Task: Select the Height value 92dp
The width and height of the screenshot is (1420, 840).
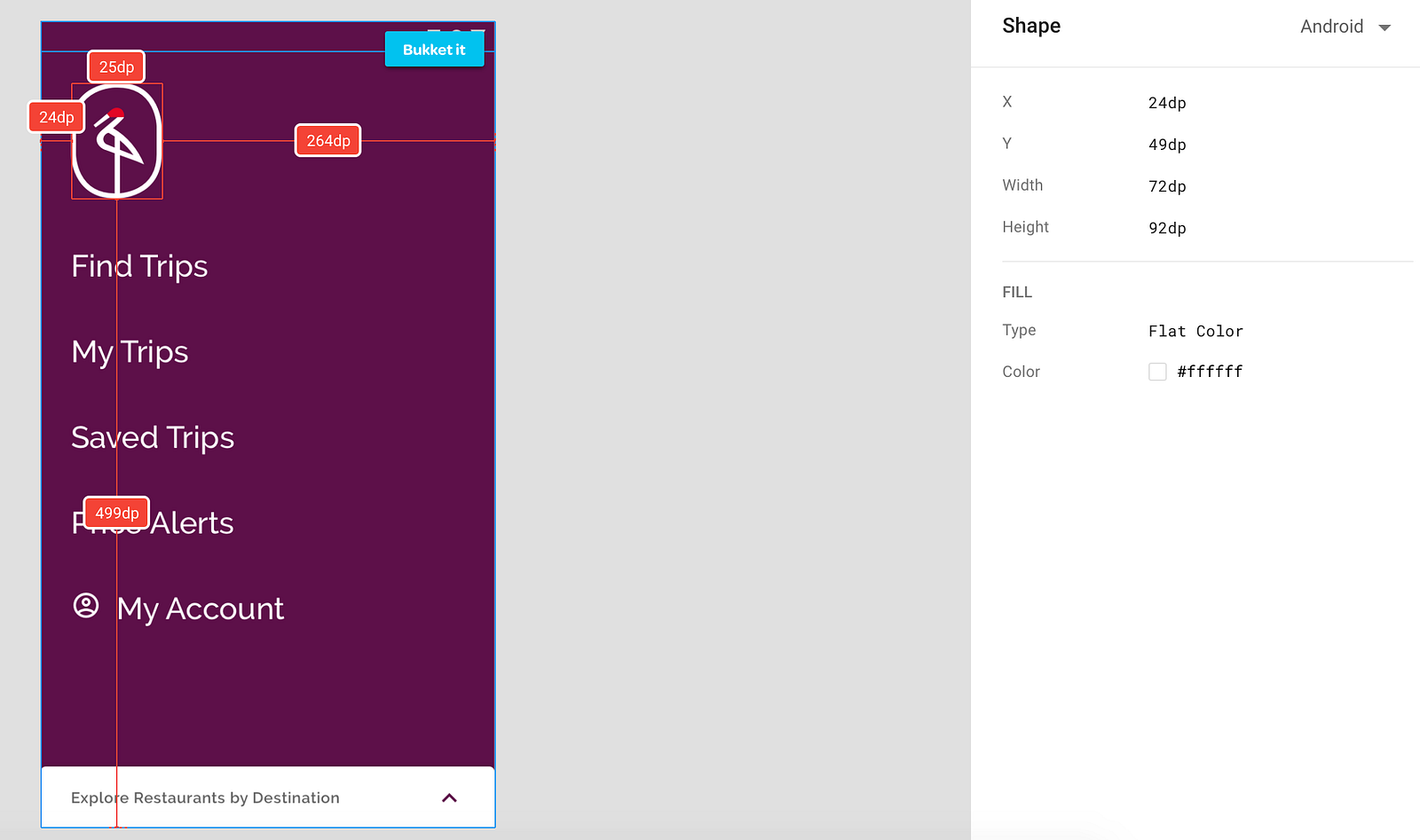Action: [x=1167, y=228]
